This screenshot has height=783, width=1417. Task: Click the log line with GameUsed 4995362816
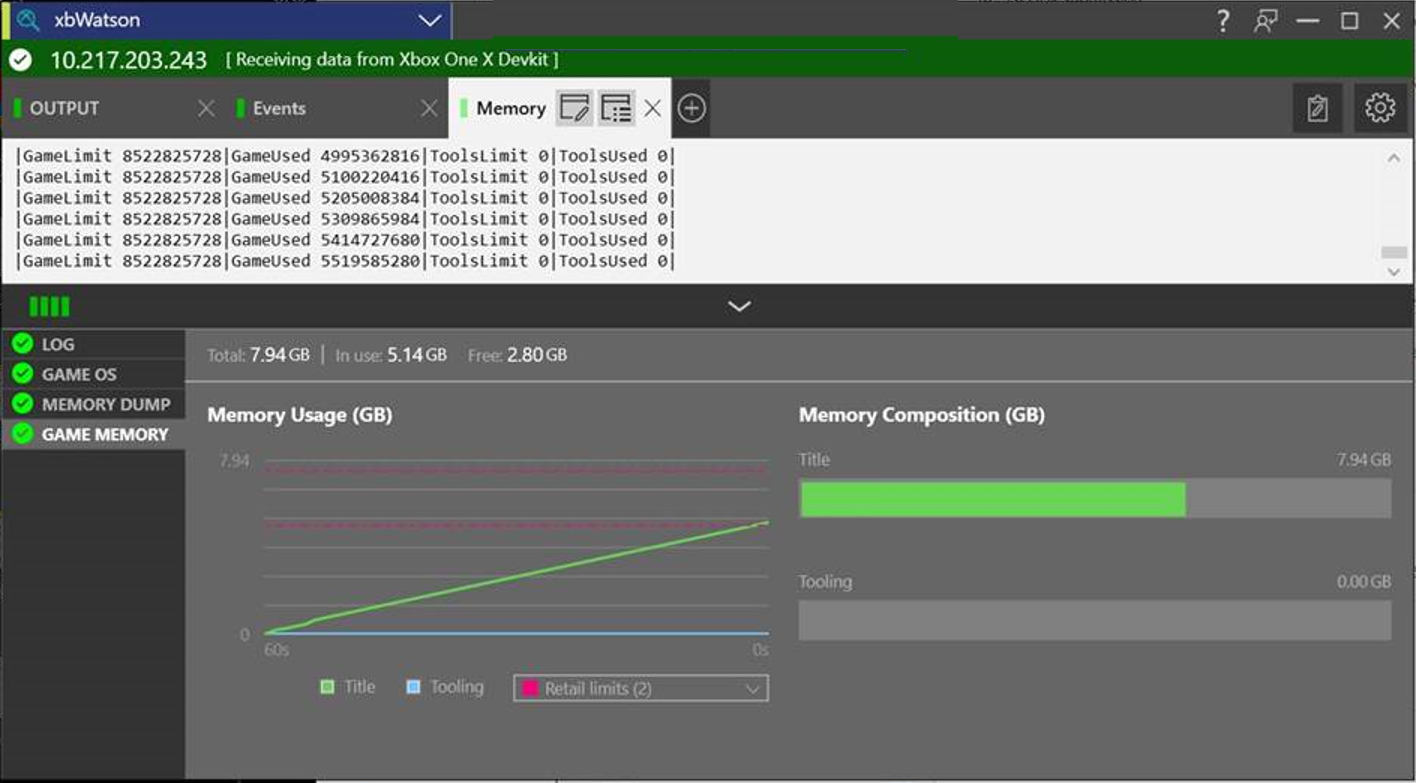(x=346, y=156)
